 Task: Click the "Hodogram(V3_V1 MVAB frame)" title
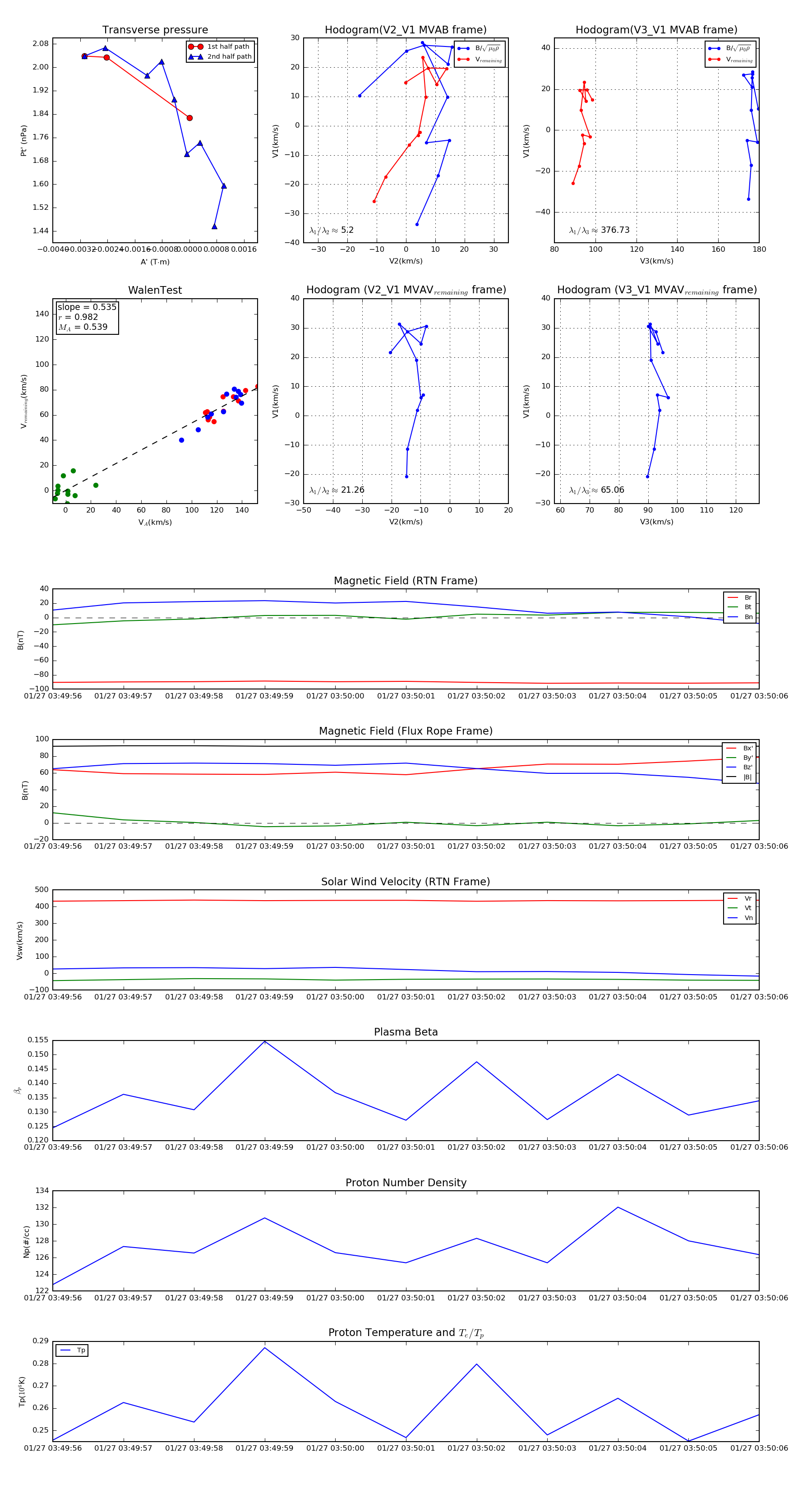(x=656, y=30)
